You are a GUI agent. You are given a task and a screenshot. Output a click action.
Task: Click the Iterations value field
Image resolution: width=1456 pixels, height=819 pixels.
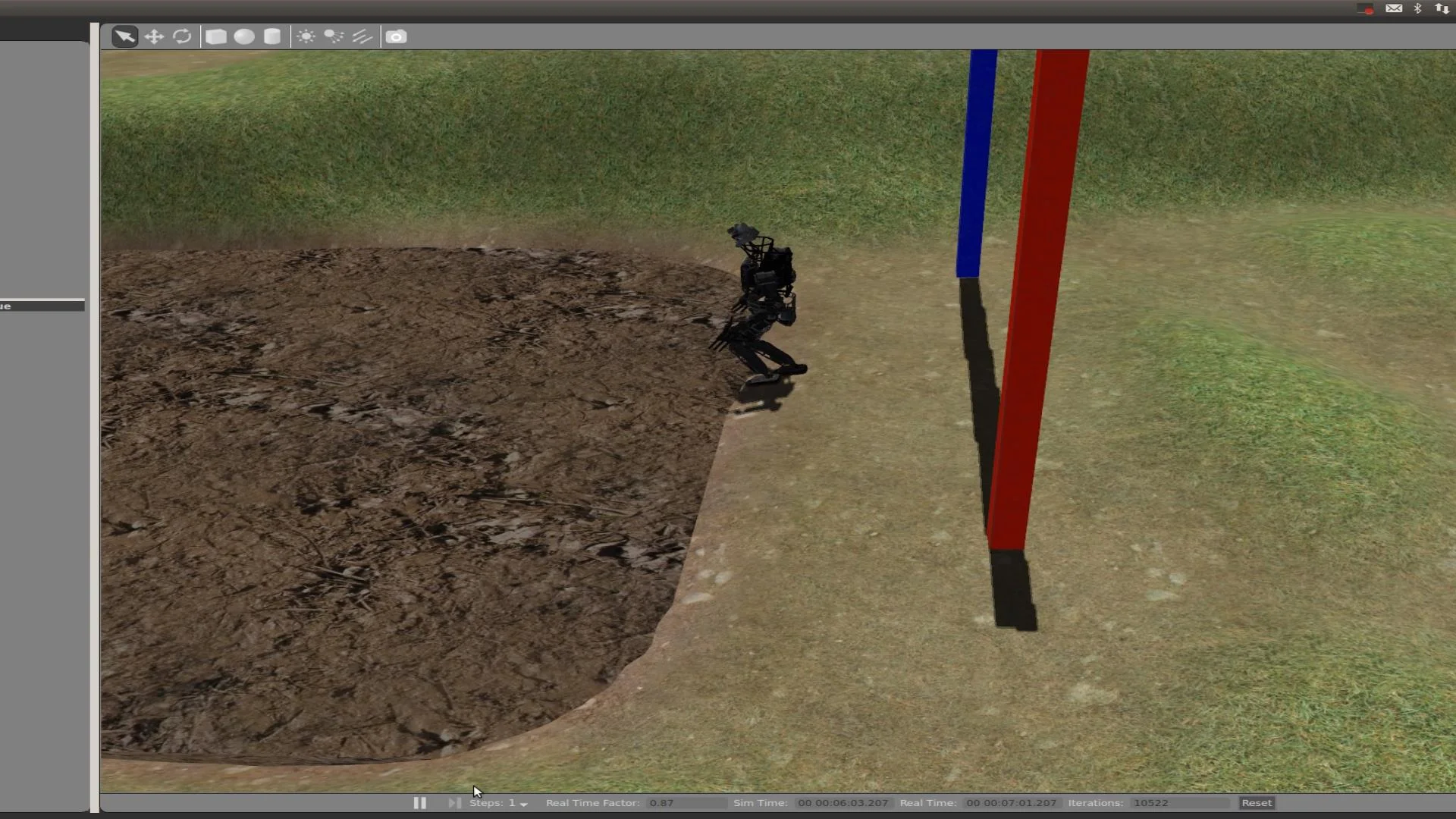(x=1179, y=802)
